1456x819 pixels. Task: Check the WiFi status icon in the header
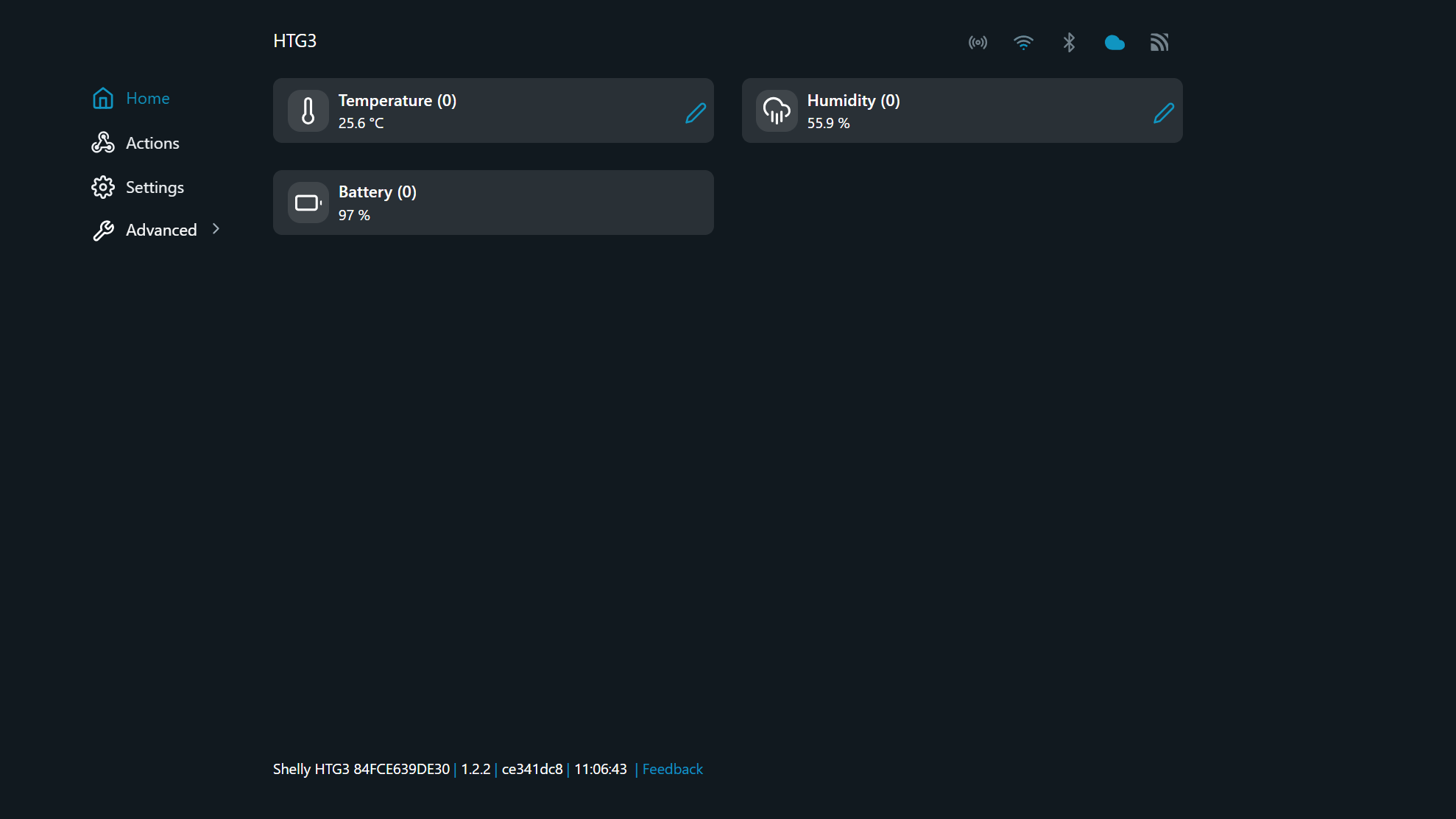pos(1023,42)
